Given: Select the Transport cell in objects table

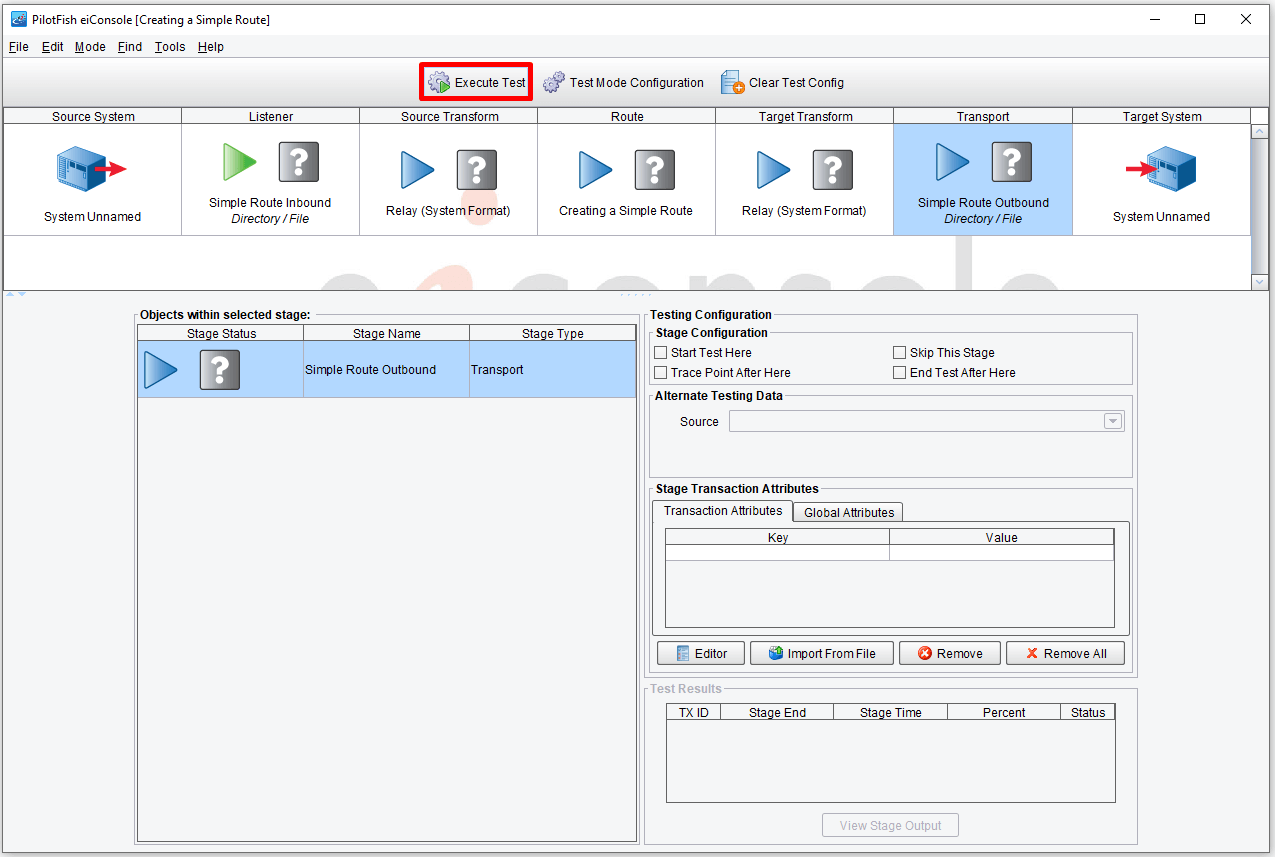Looking at the screenshot, I should click(x=553, y=370).
